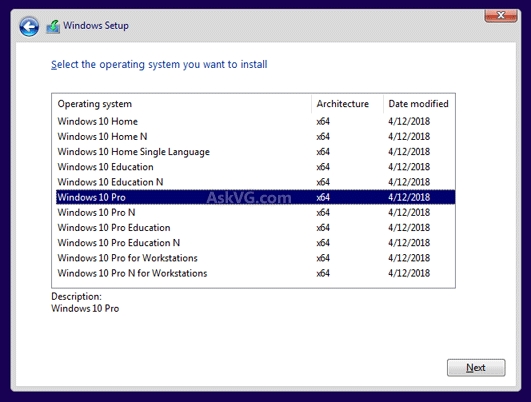Click x64 in Windows 10 Education row
Viewport: 531px width, 402px height.
[323, 167]
